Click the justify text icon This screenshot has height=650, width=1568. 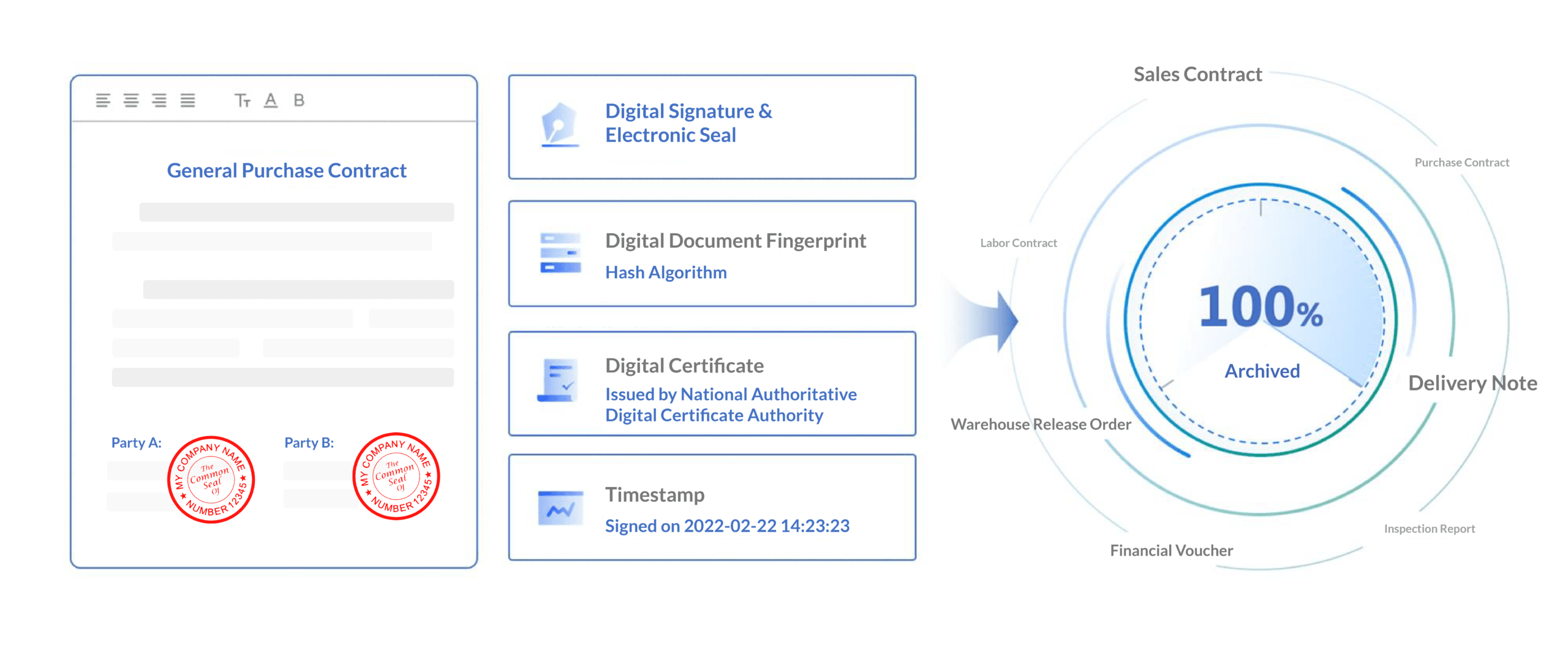[x=187, y=100]
